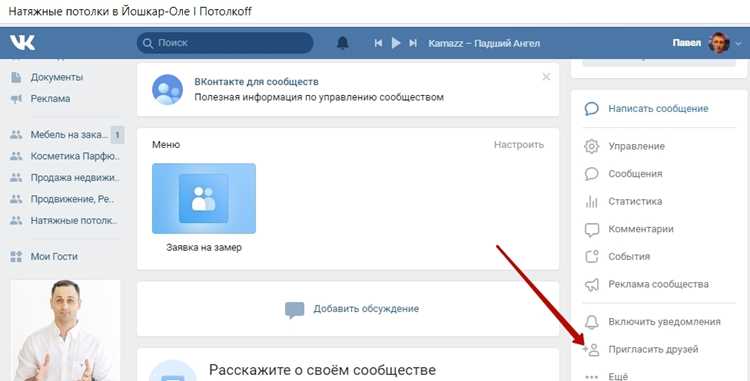Skip to next track in header player
Viewport: 750px width, 381px height.
413,43
